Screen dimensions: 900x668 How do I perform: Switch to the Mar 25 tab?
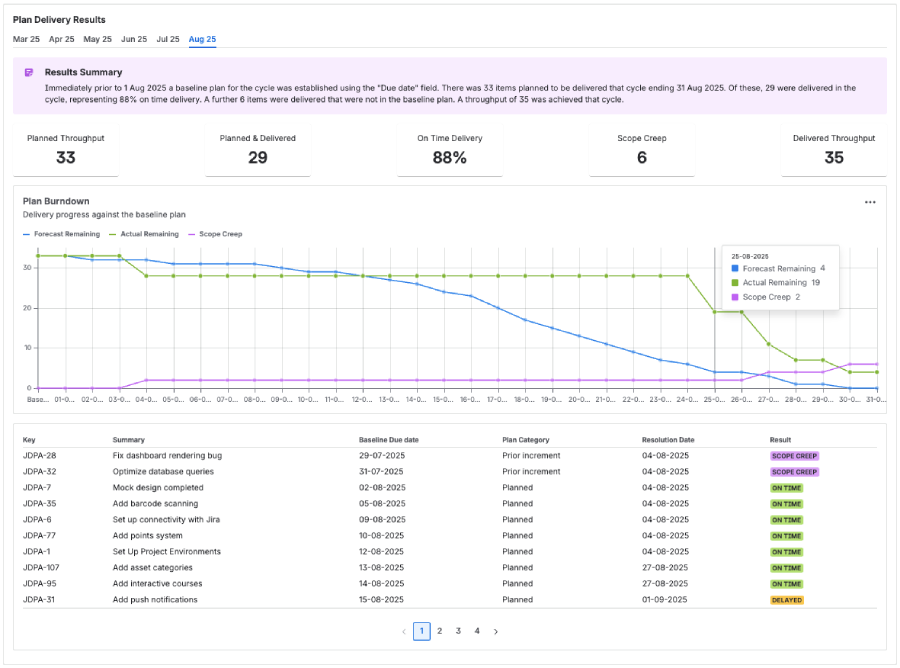pyautogui.click(x=26, y=39)
